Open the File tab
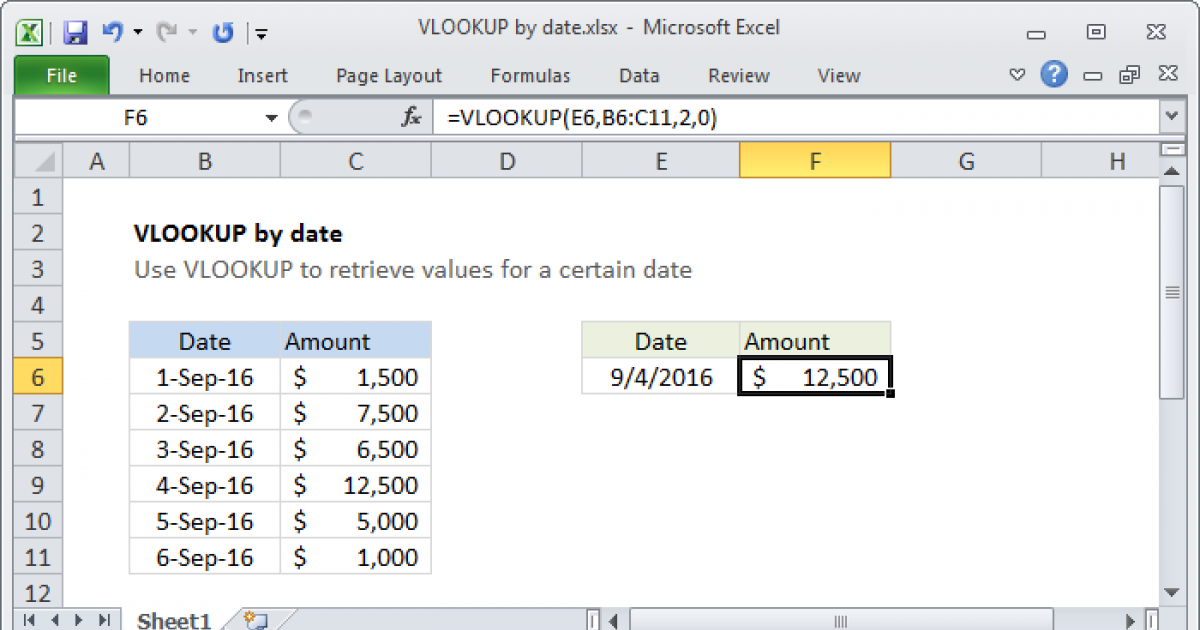The height and width of the screenshot is (630, 1200). coord(62,75)
